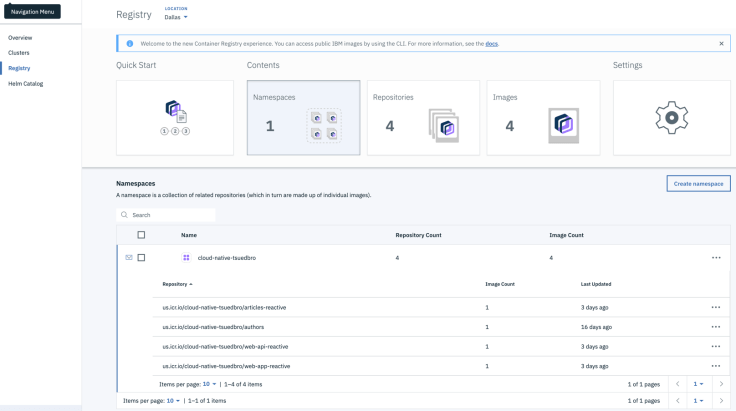Open the Dallas location dropdown
736x411 pixels.
tap(176, 17)
